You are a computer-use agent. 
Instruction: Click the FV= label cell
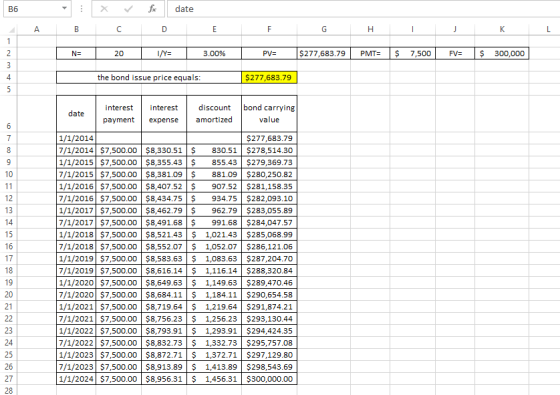[x=455, y=54]
